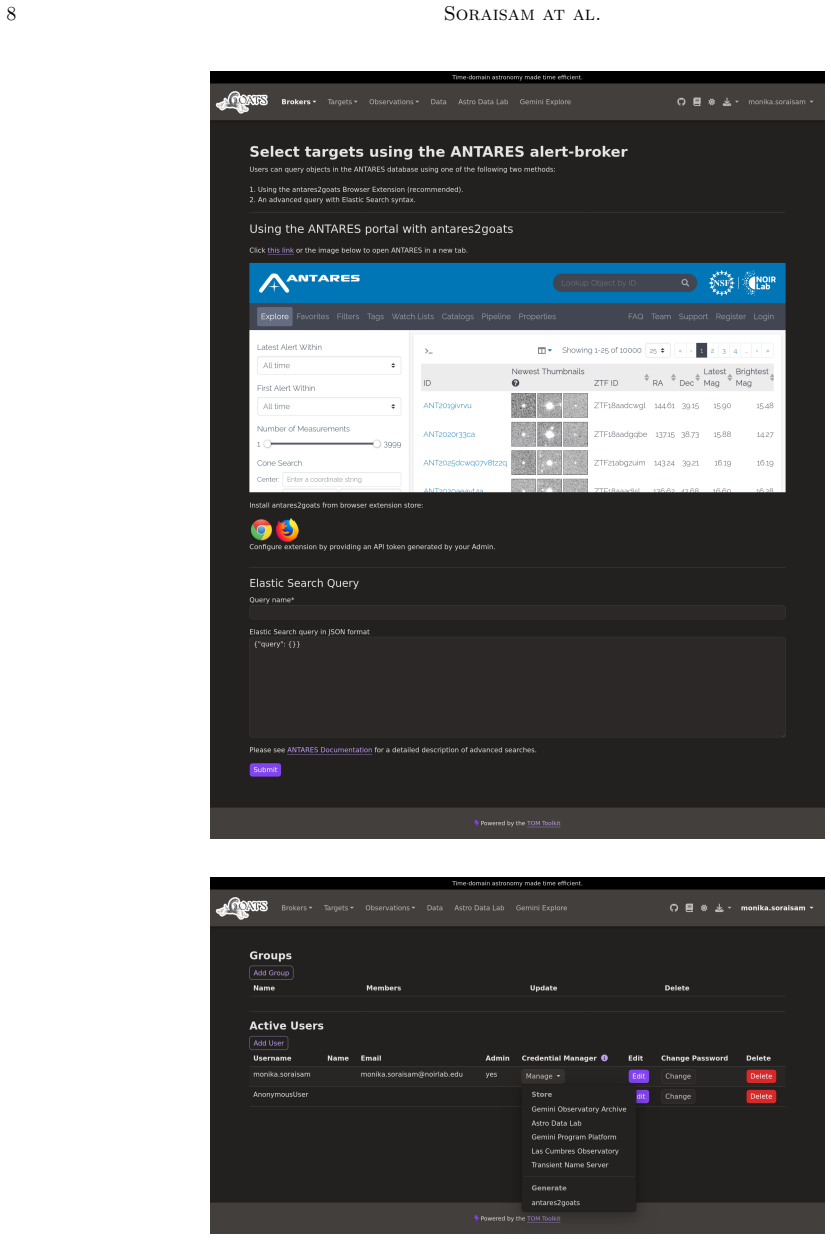Expand the Brokers menu on the ANTARES broker page
The image size is (831, 1240).
coord(299,102)
